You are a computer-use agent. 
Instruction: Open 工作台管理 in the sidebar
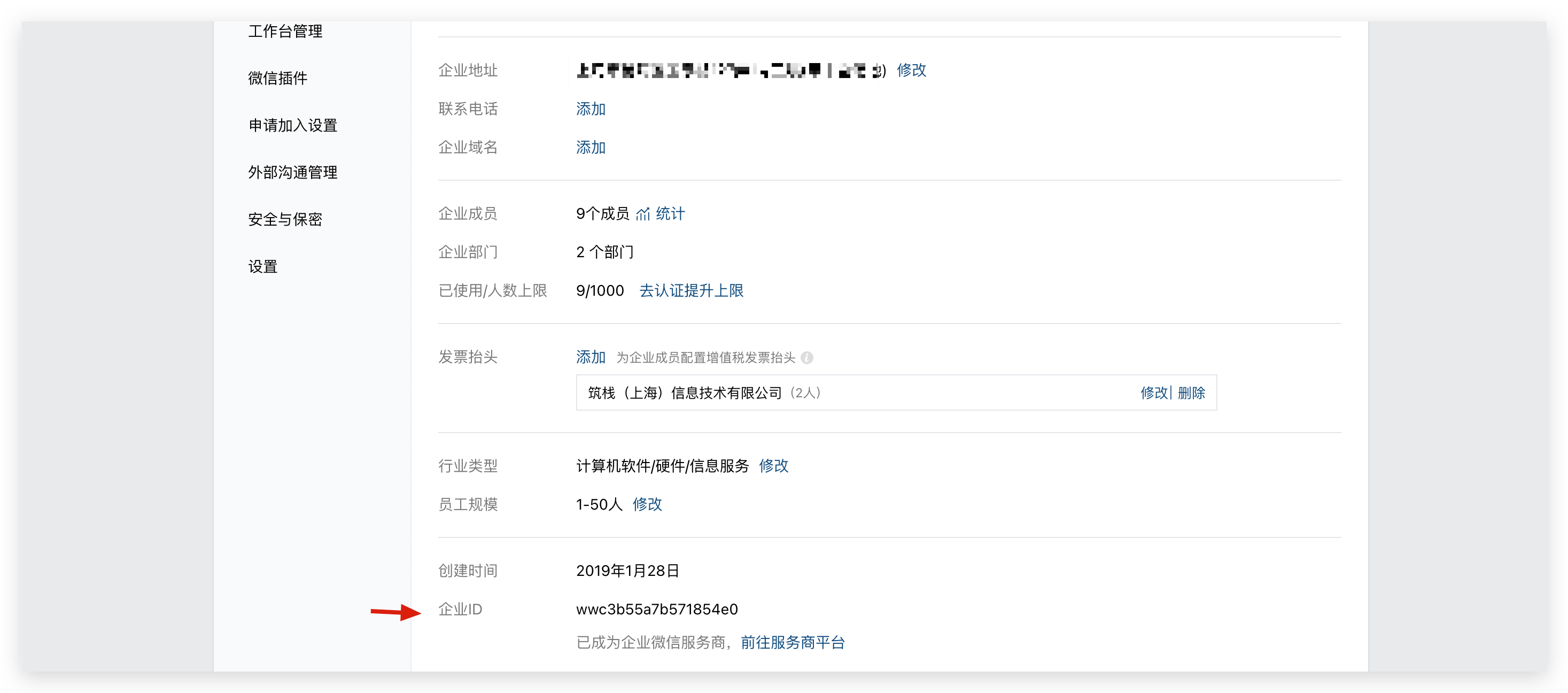pos(285,31)
